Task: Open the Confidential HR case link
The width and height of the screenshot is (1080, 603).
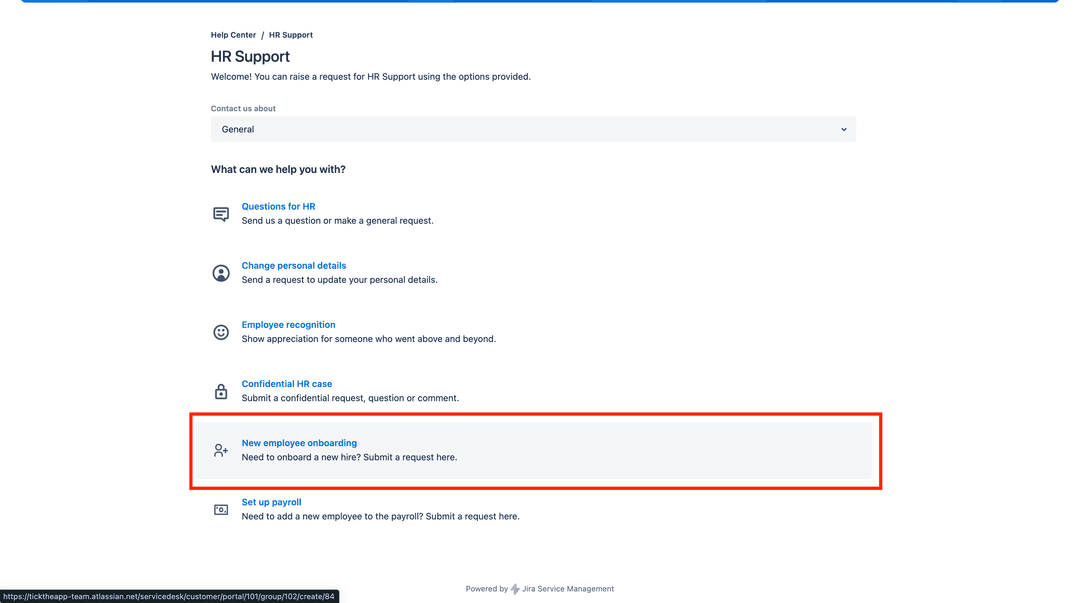Action: (x=286, y=384)
